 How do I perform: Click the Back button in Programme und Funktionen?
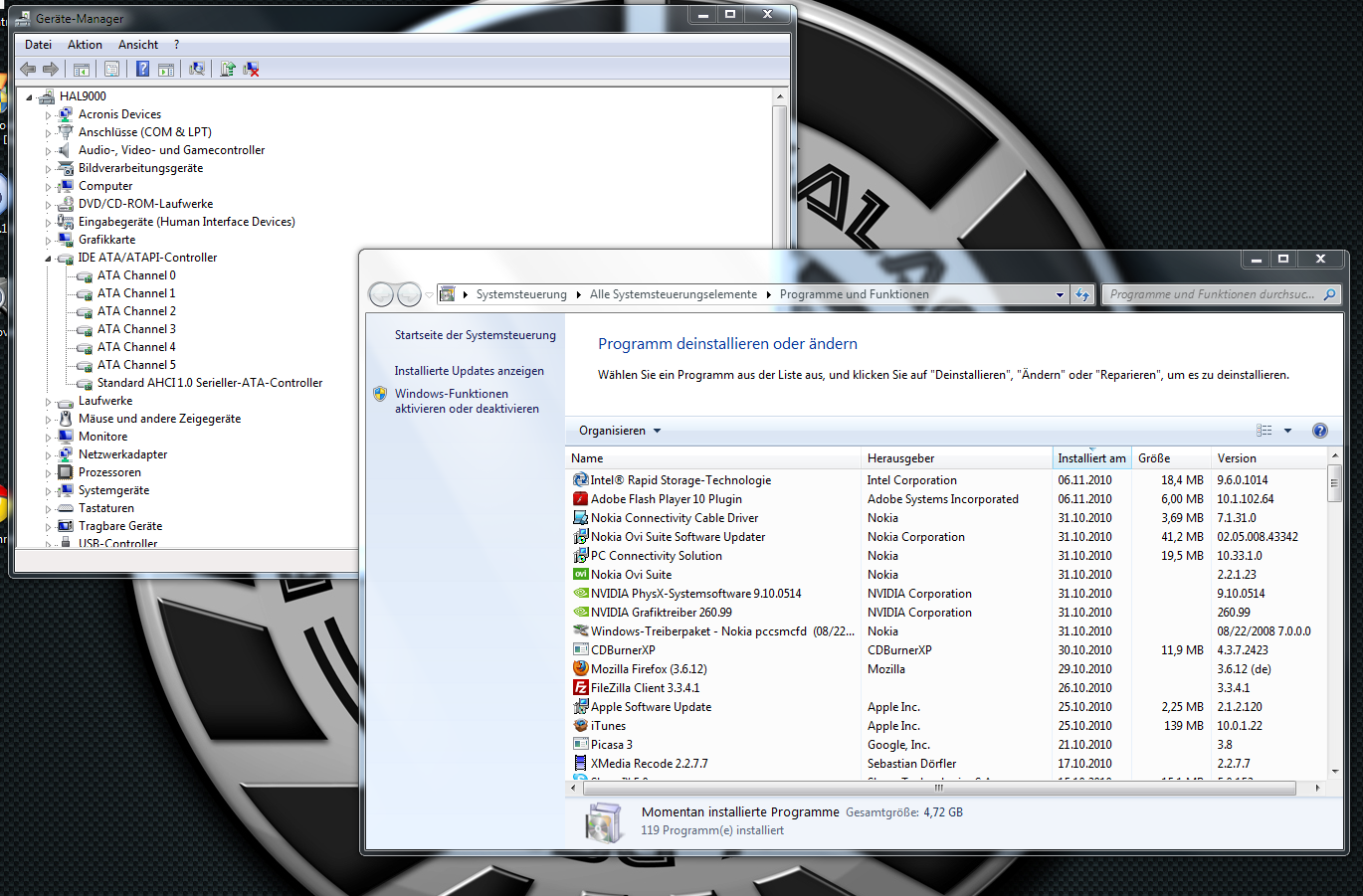pos(381,294)
